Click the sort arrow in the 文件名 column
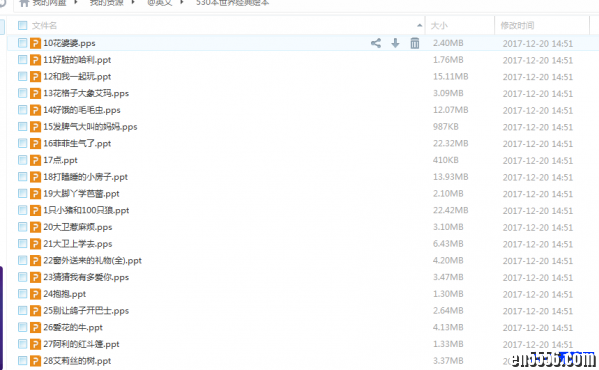 [x=419, y=26]
